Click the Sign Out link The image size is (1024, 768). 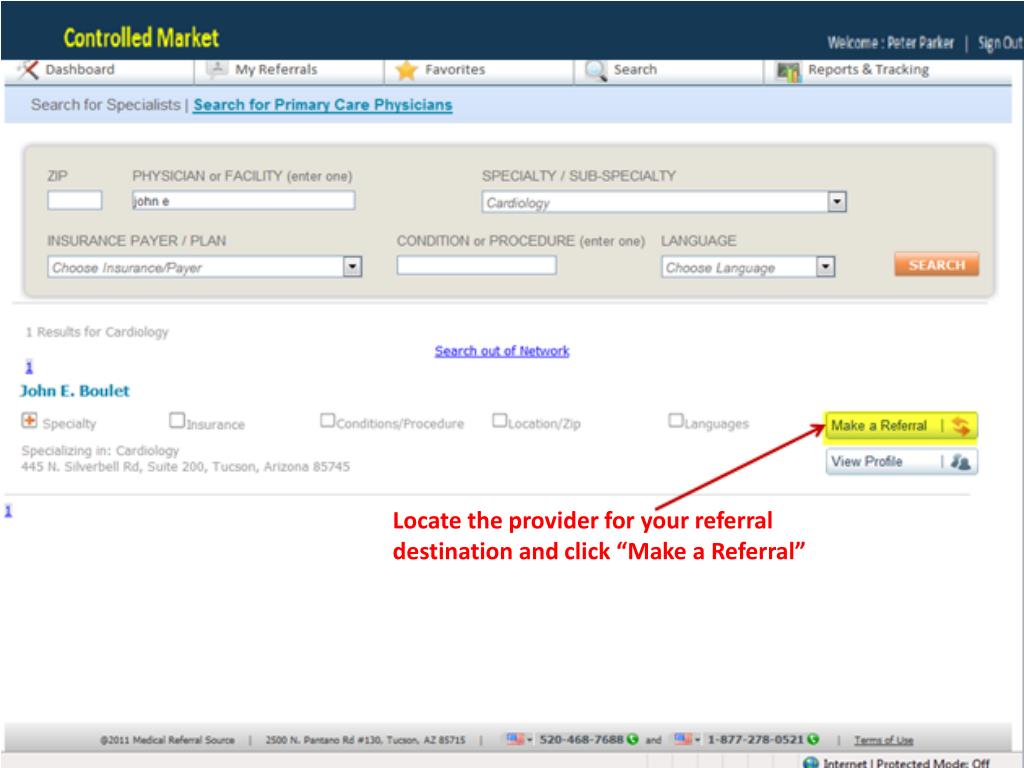[x=1000, y=43]
